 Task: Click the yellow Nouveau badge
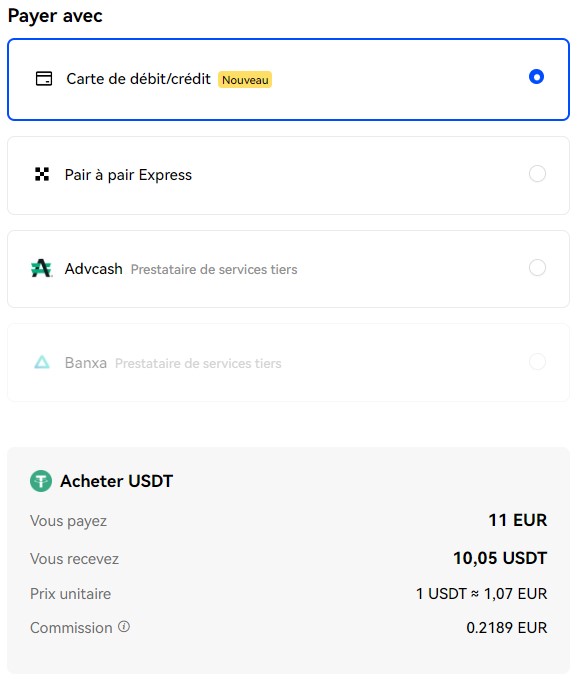click(x=245, y=80)
